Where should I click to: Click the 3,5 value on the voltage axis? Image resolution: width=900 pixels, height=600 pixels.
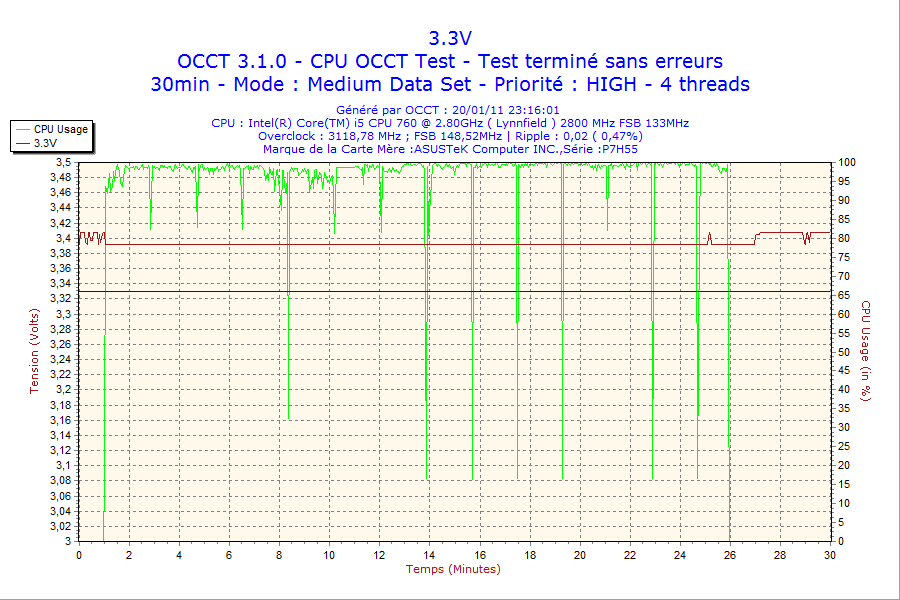point(63,162)
